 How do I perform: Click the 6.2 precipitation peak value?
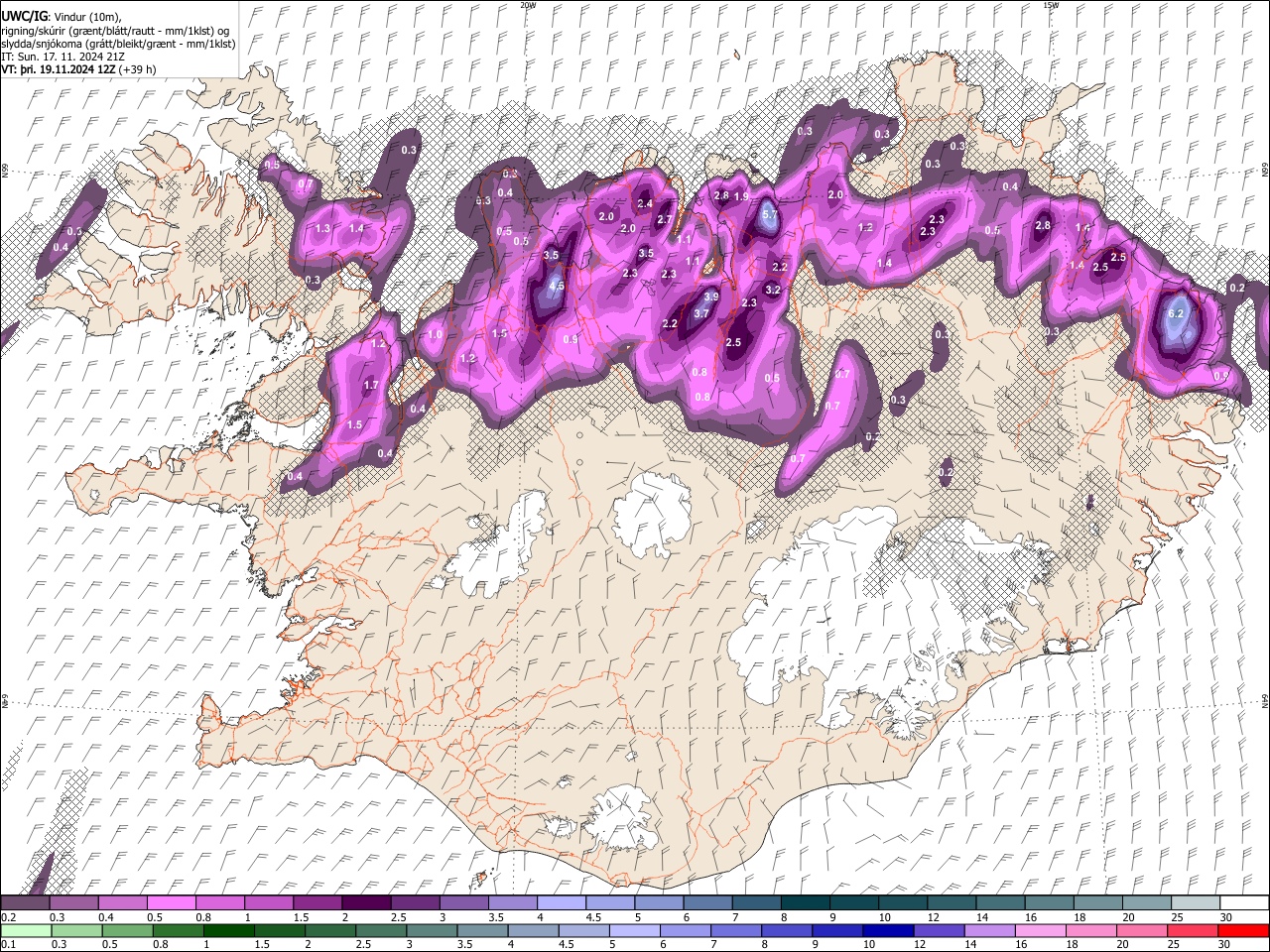[1177, 313]
